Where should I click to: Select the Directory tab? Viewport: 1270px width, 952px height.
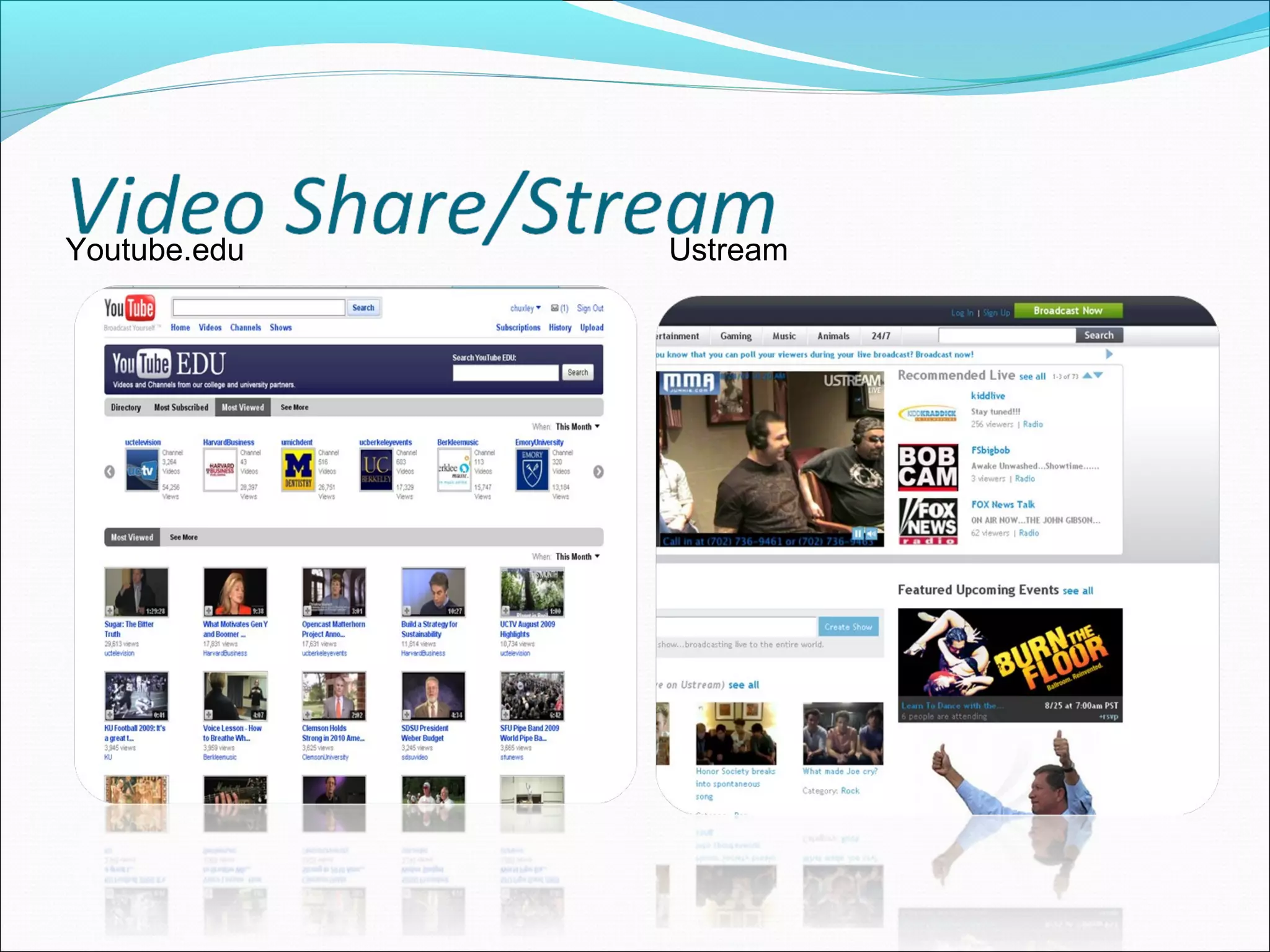126,407
